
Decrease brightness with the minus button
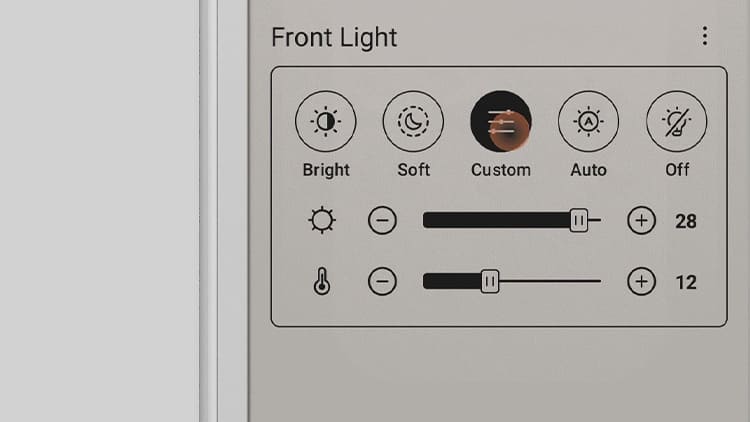click(382, 221)
